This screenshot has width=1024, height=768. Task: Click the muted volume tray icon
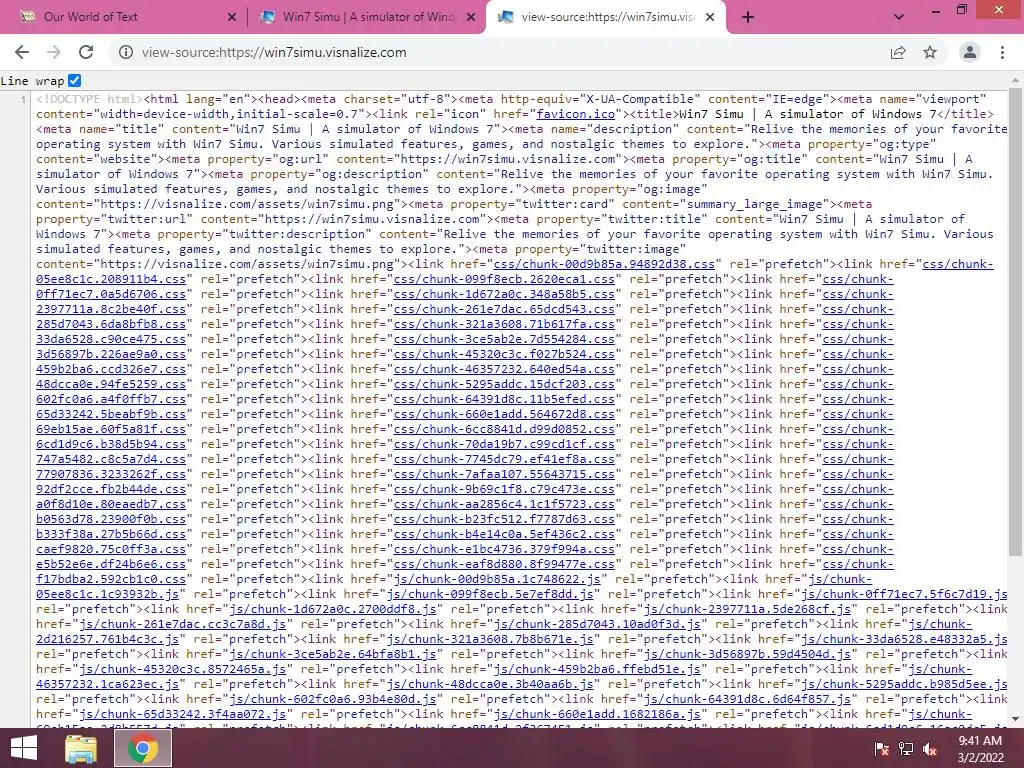coord(930,749)
